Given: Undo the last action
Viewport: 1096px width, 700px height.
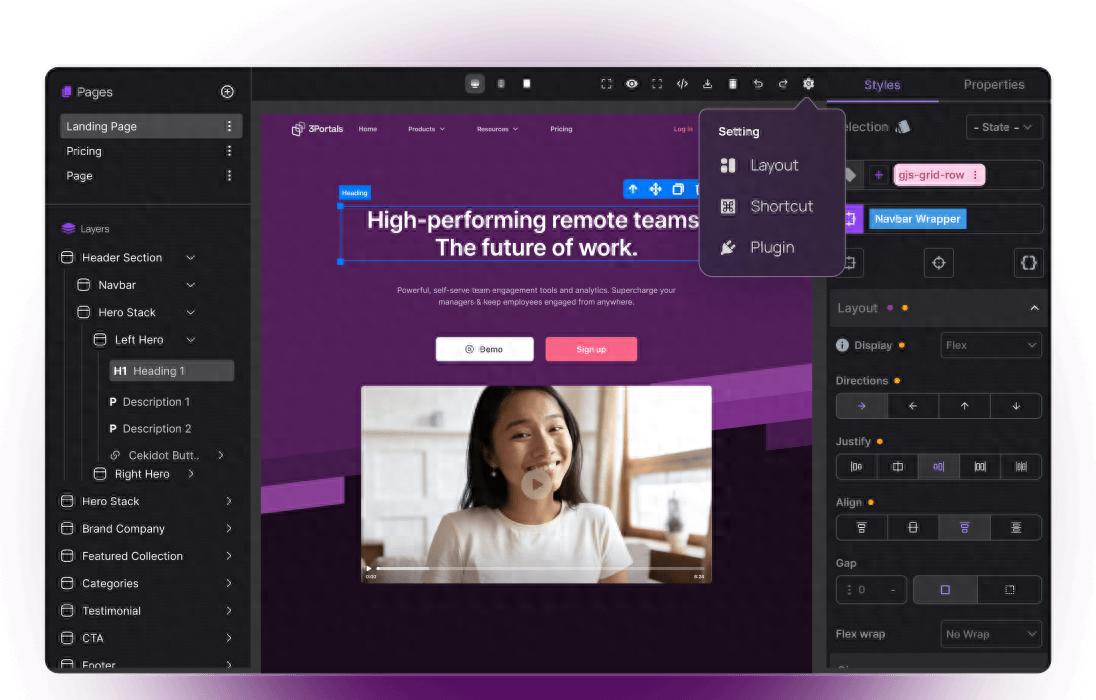Looking at the screenshot, I should click(758, 84).
